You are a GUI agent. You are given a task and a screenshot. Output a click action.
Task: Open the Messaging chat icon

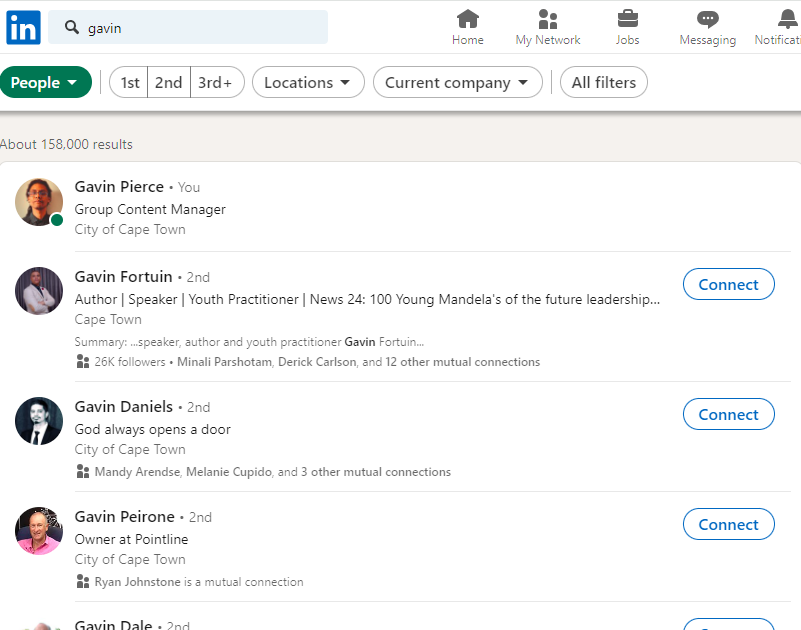tap(708, 19)
